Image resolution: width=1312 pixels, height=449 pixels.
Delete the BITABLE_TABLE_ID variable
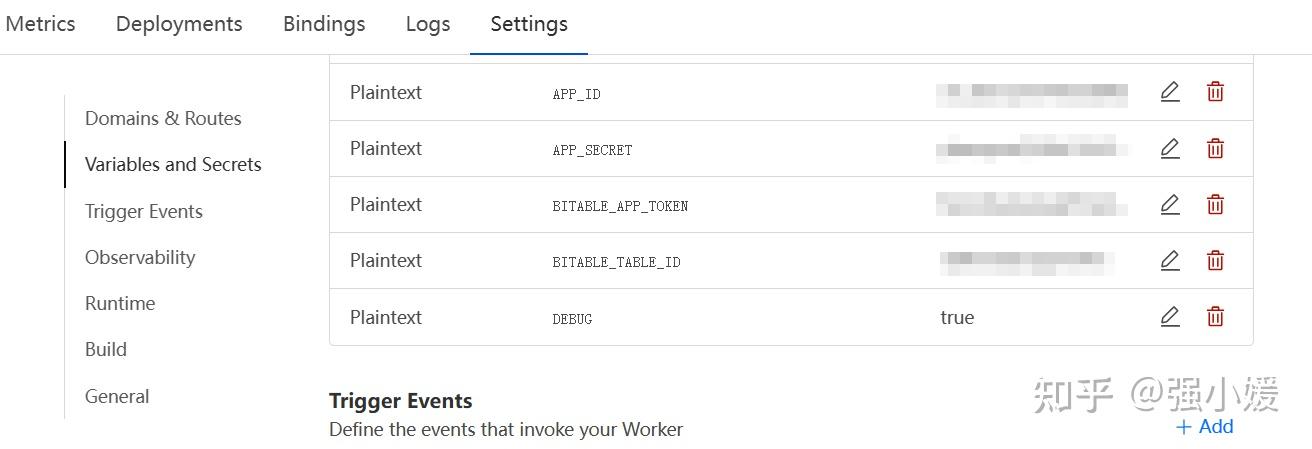1215,261
